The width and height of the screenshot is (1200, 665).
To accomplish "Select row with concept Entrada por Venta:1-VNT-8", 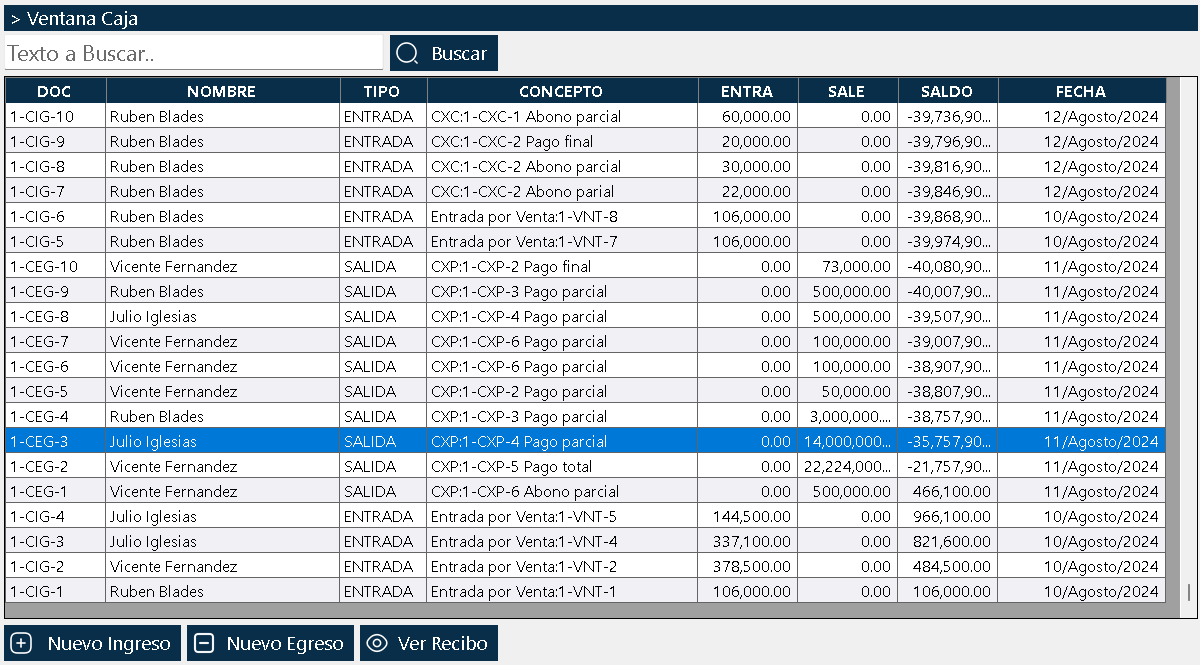I will coord(585,216).
